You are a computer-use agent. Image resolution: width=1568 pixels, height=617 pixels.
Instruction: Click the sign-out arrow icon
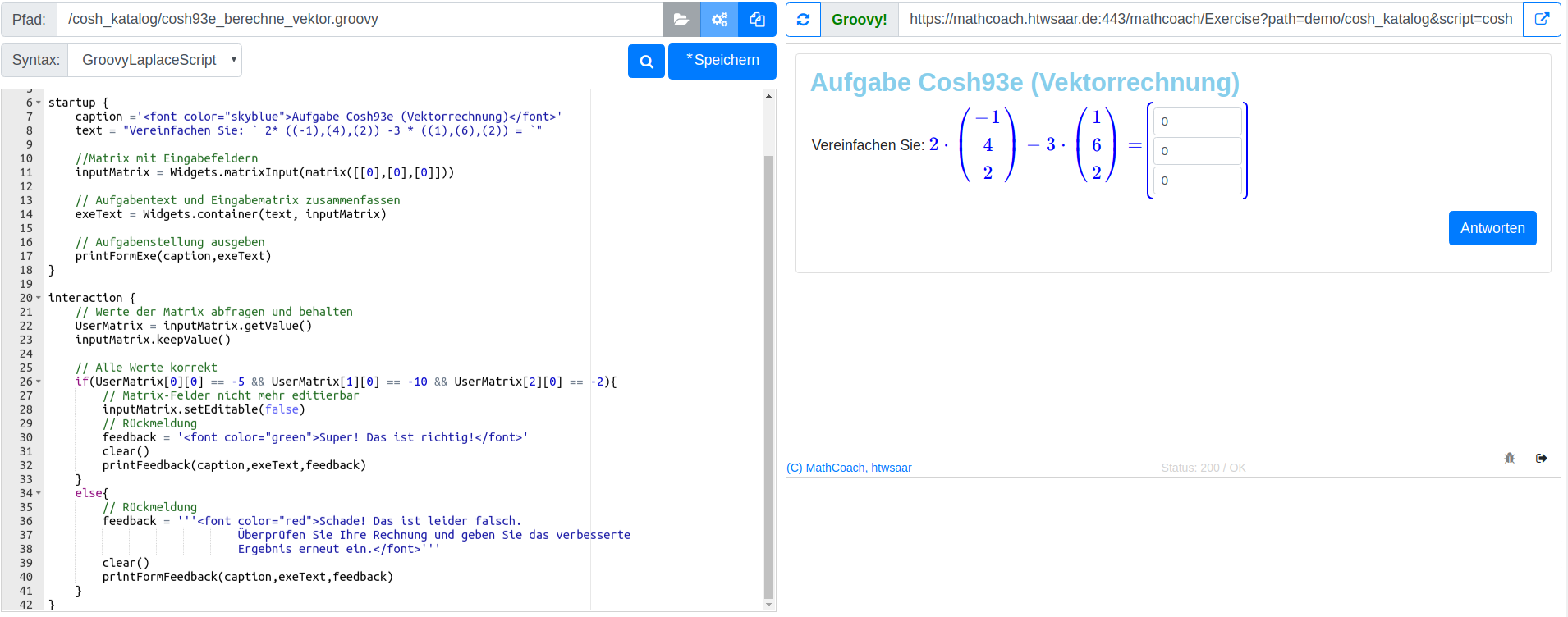[1541, 458]
